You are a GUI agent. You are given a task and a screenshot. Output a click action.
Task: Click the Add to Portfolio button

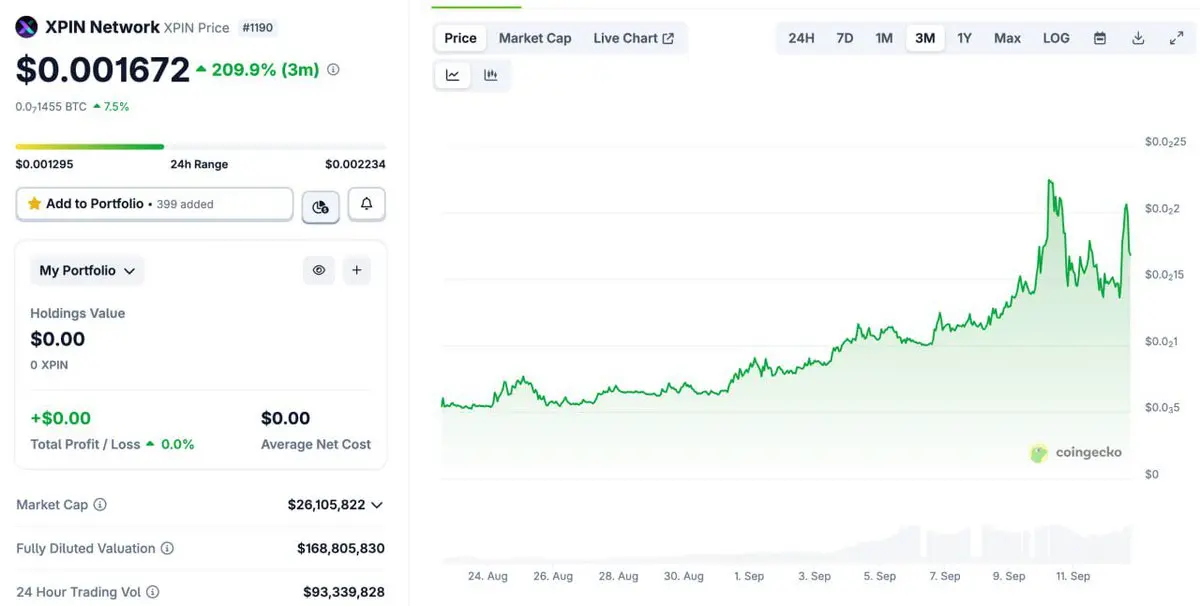[x=155, y=204]
